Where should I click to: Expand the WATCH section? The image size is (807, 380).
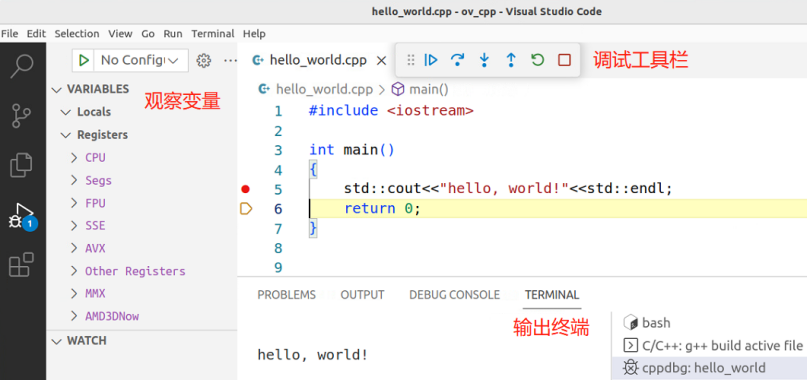(86, 340)
